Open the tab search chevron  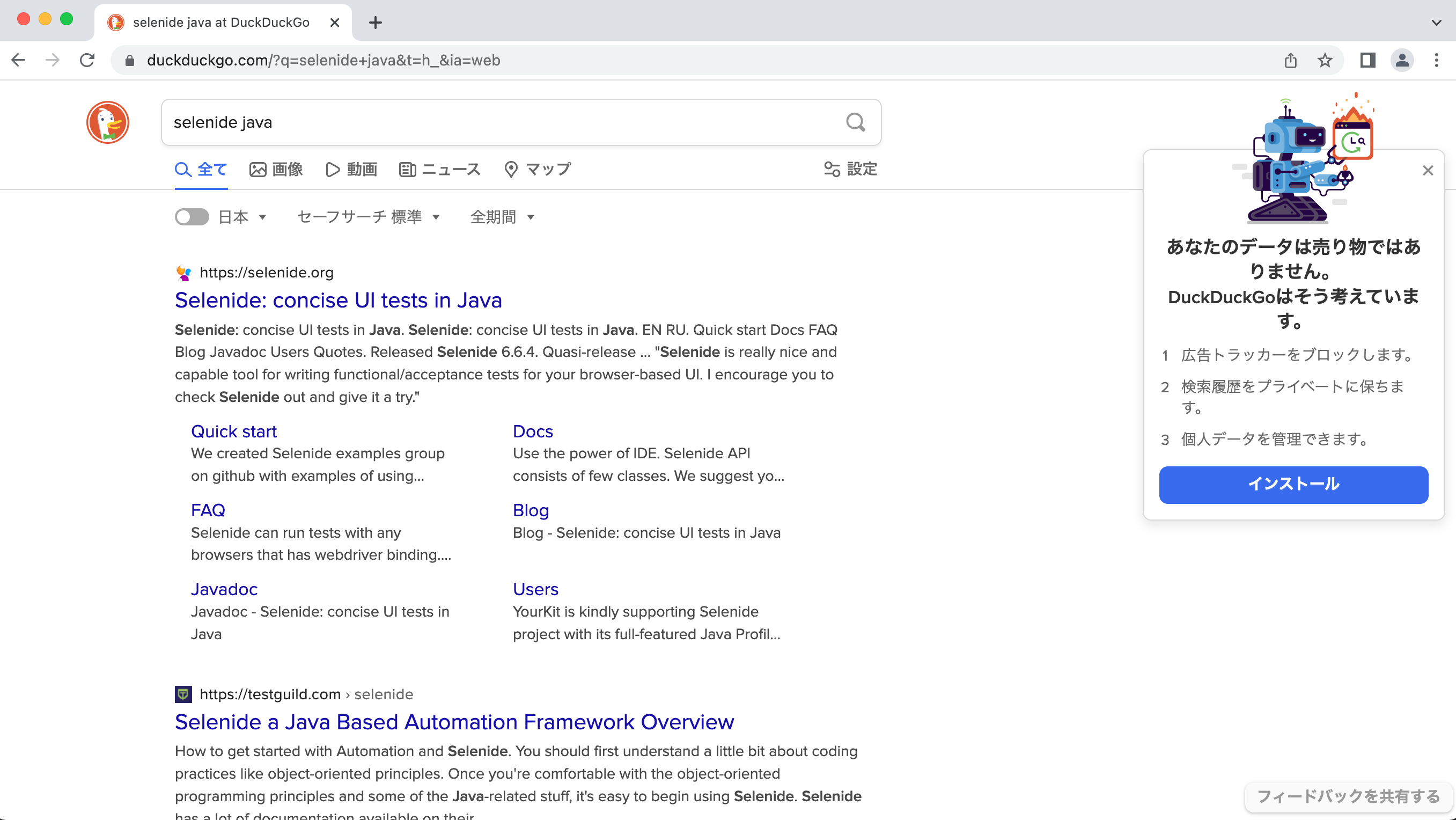pyautogui.click(x=1436, y=23)
